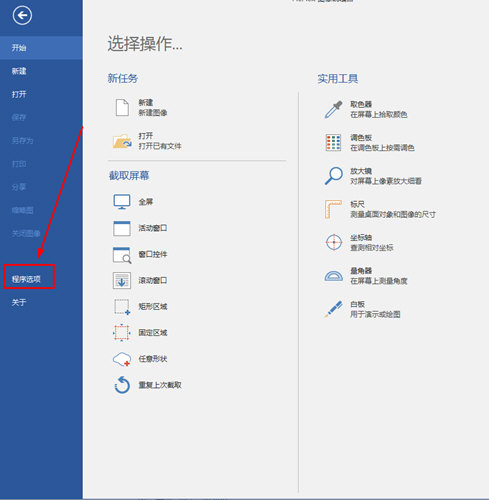The height and width of the screenshot is (500, 489).
Task: Click 另存为 in the sidebar menu
Action: tap(23, 141)
